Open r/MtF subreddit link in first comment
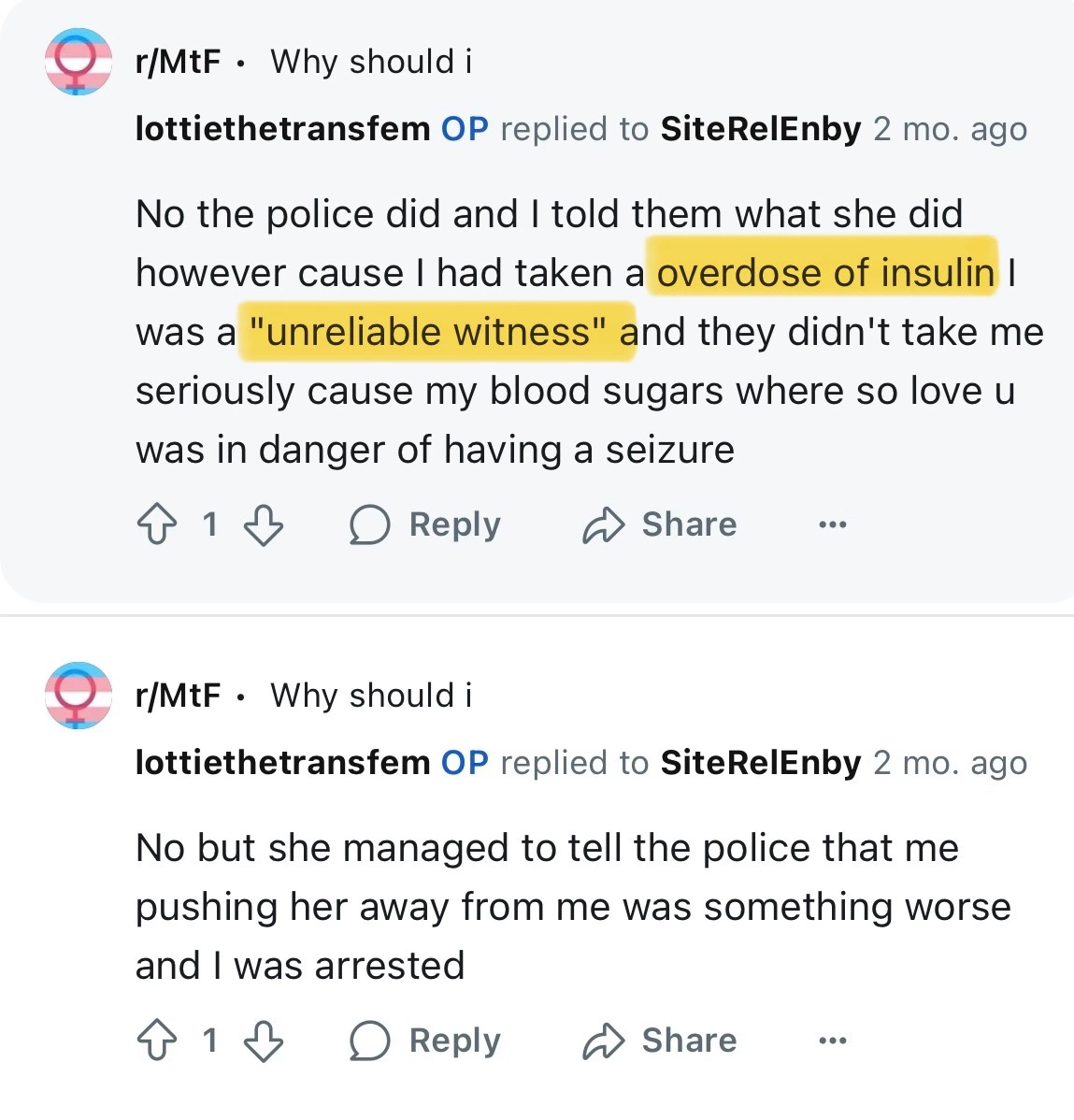The height and width of the screenshot is (1120, 1074). tap(178, 62)
